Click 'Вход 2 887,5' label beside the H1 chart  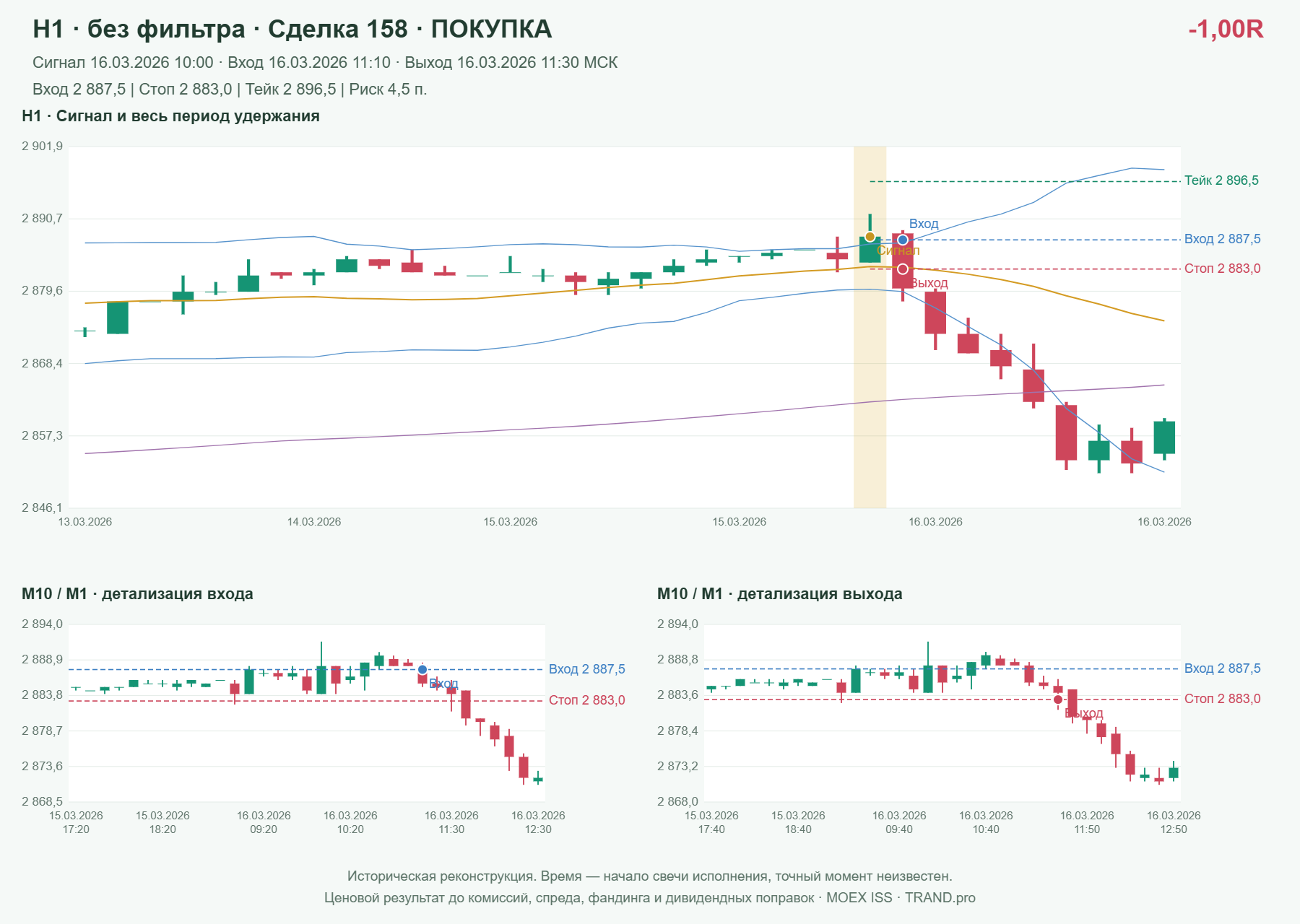tap(1223, 239)
